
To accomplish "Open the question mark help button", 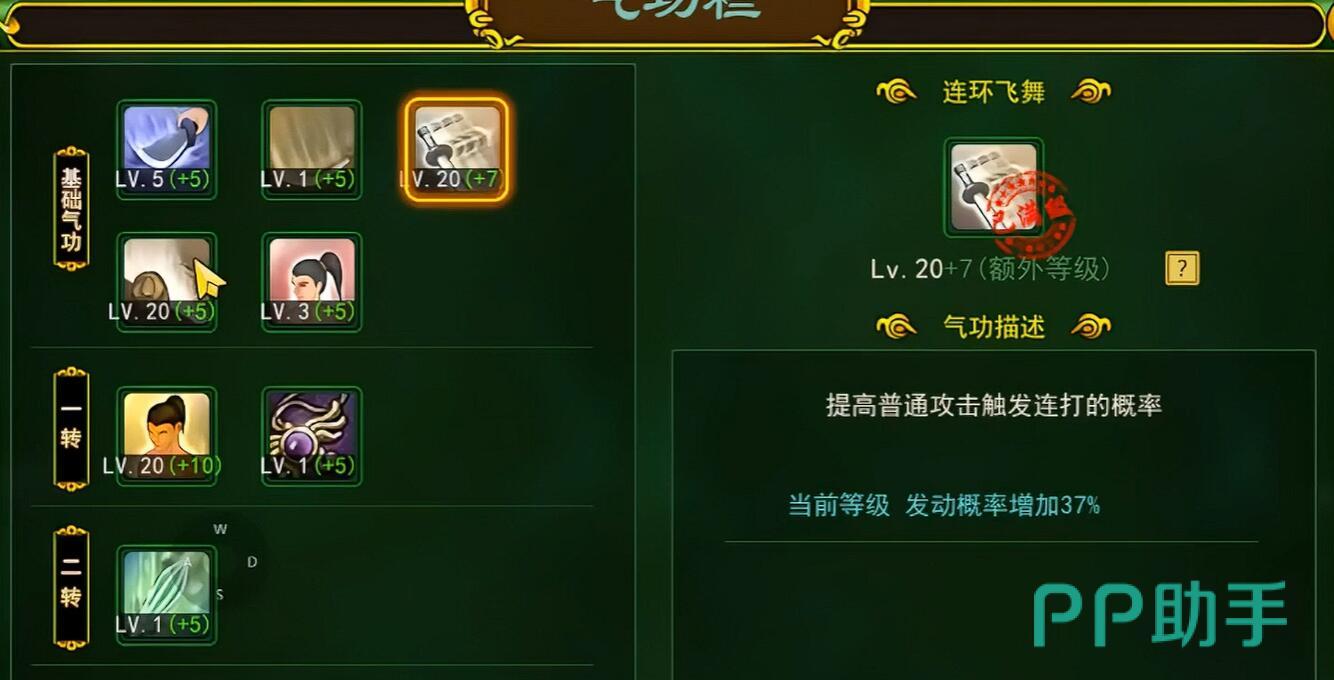I will [x=1182, y=269].
